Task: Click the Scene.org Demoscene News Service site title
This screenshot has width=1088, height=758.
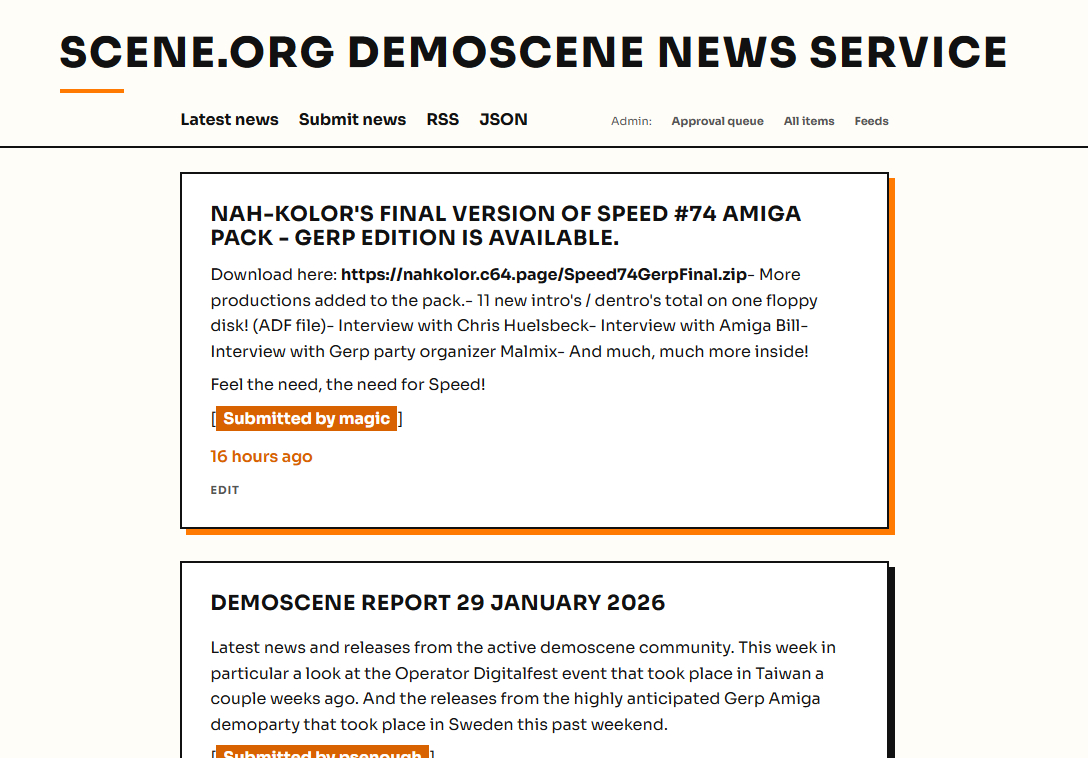Action: (533, 53)
